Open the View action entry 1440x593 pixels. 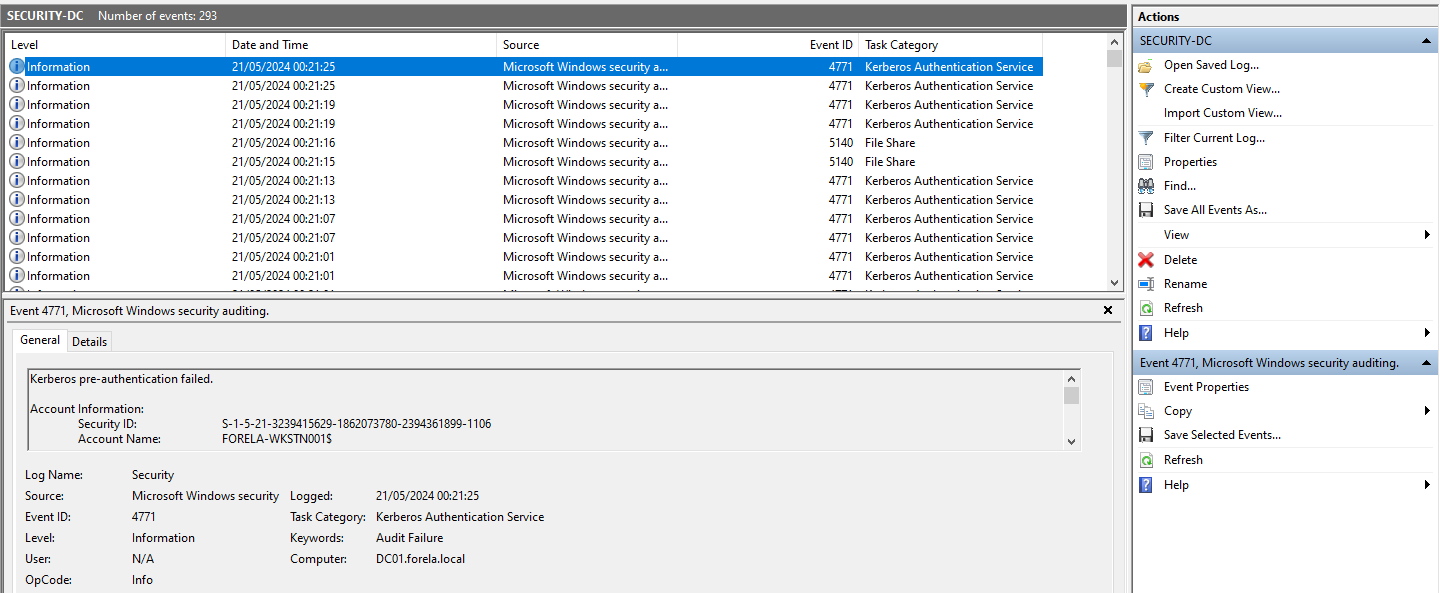1176,235
